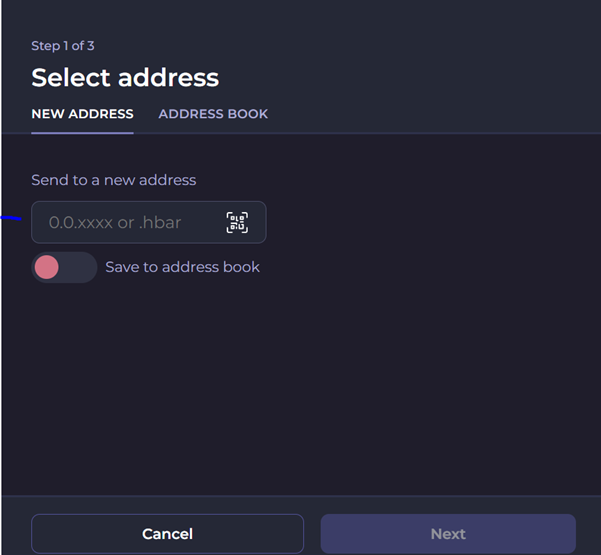
Task: Click the "Select address" heading
Action: point(125,78)
